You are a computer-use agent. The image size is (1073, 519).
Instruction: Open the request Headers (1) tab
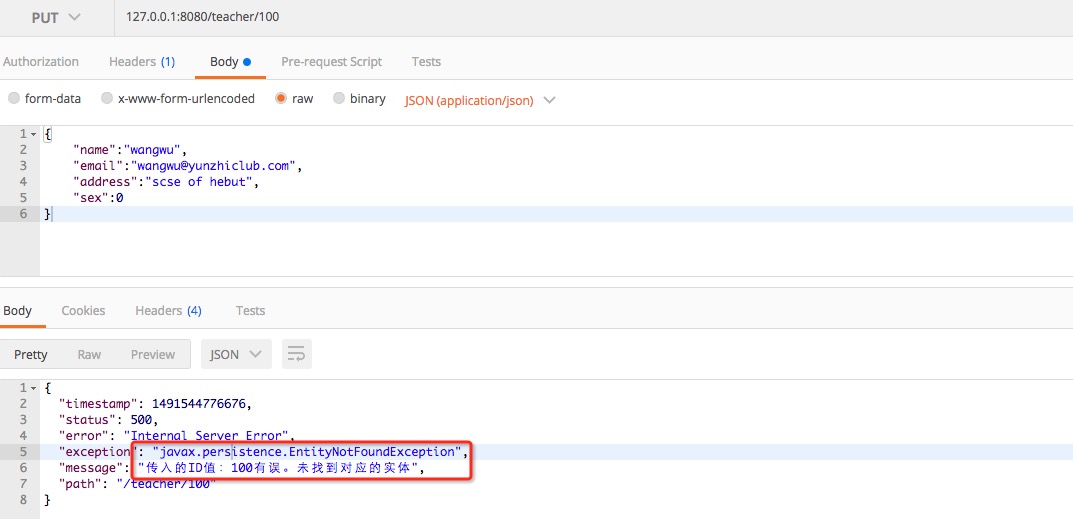[142, 62]
